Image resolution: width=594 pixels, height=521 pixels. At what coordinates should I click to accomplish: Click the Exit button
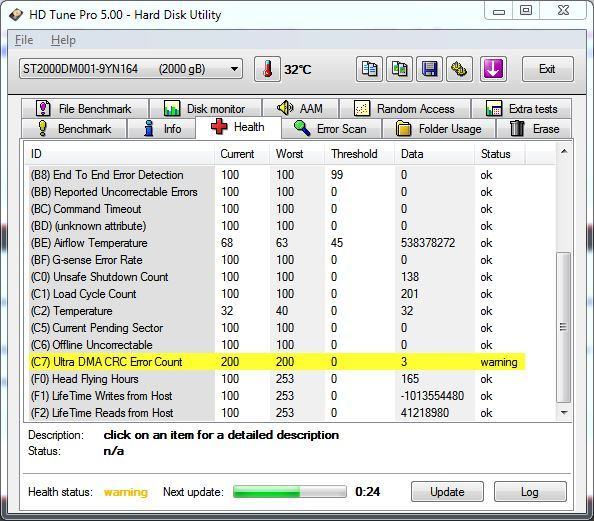pos(547,69)
